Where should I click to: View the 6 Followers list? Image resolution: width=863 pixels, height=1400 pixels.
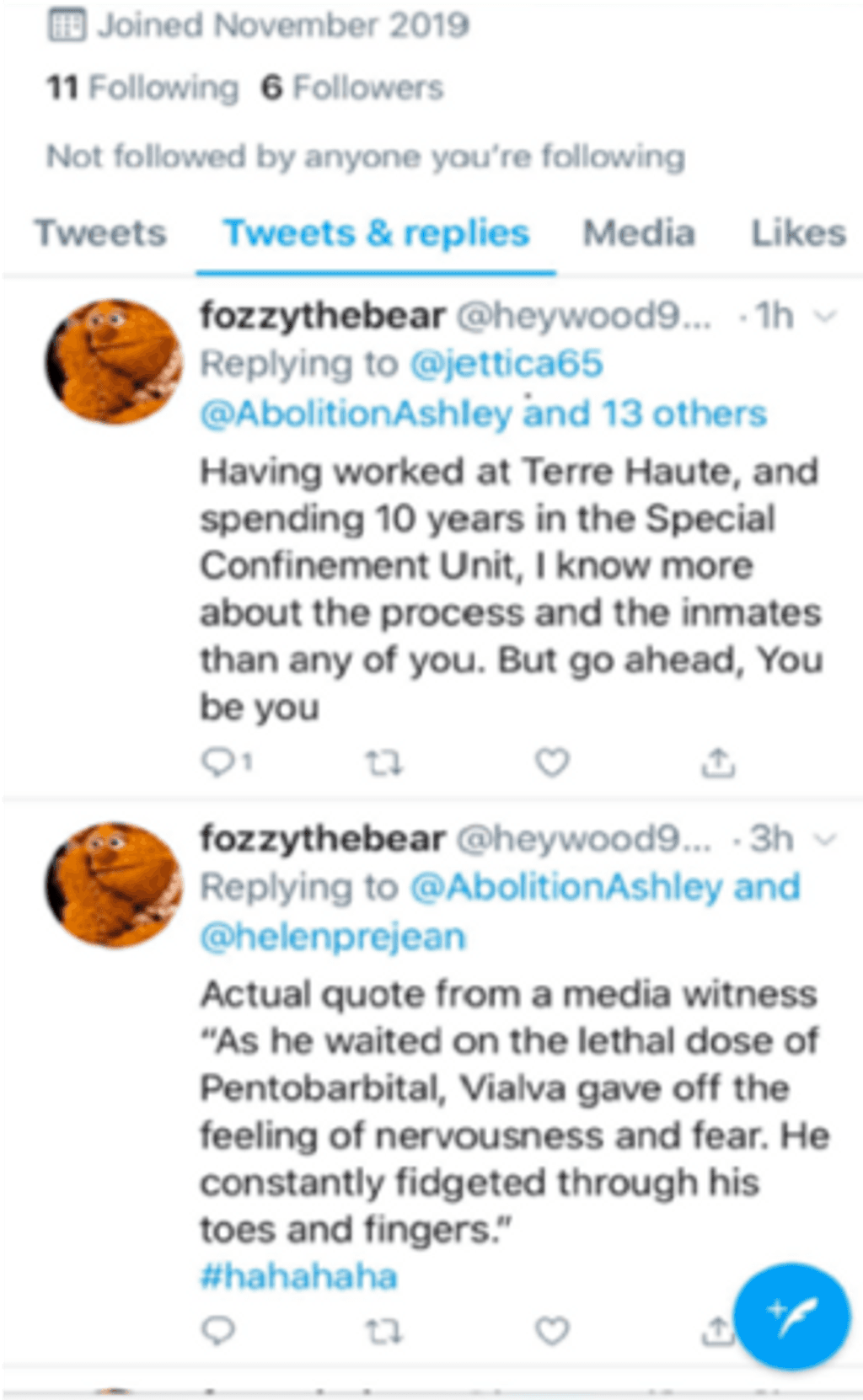click(352, 88)
